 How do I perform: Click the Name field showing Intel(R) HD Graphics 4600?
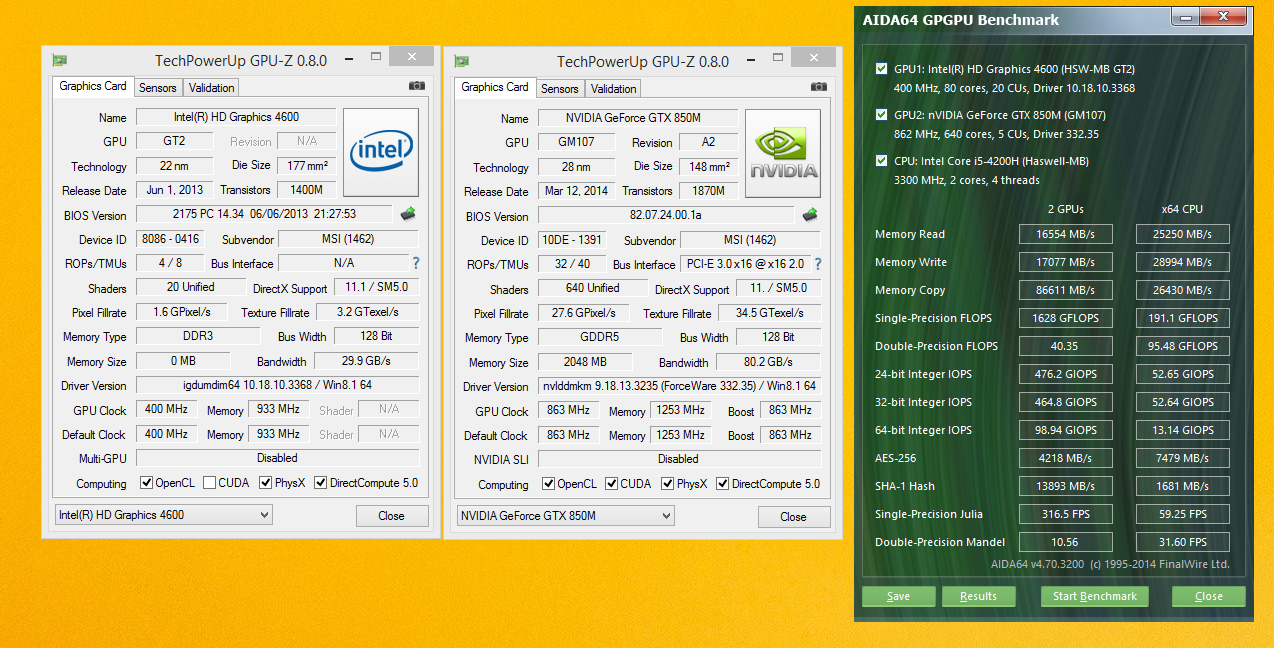click(236, 117)
